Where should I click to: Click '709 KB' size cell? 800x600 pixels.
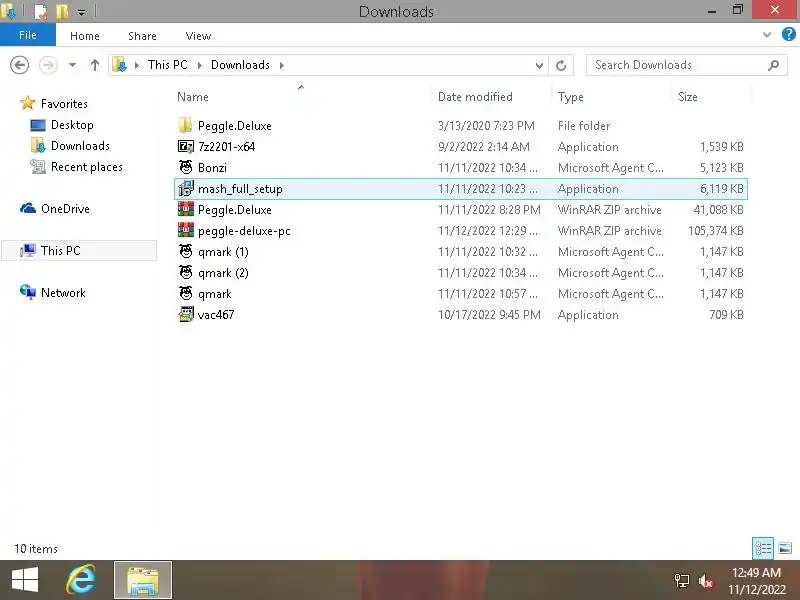pos(726,315)
